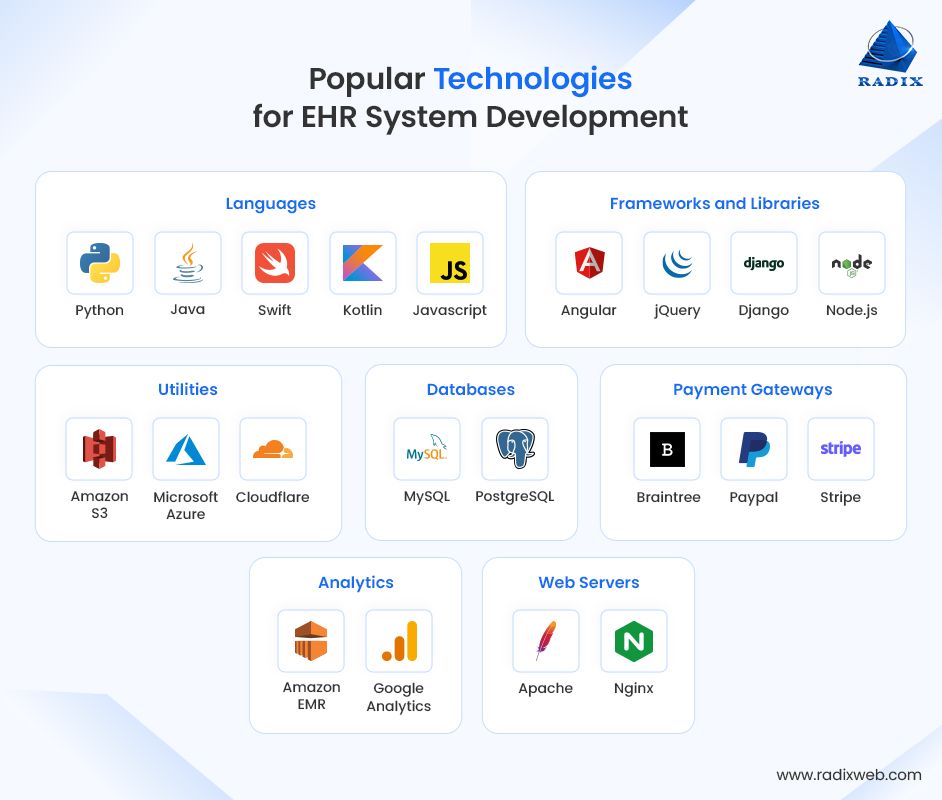This screenshot has width=942, height=800.
Task: Select the Payment Gateways heading
Action: [x=753, y=390]
